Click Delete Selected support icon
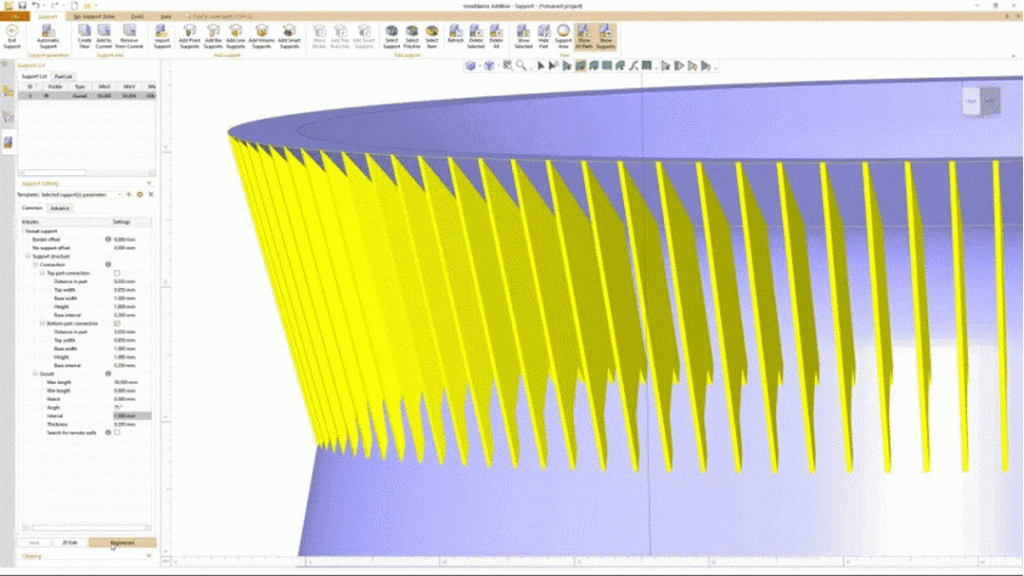Viewport: 1024px width, 576px height. 476,35
